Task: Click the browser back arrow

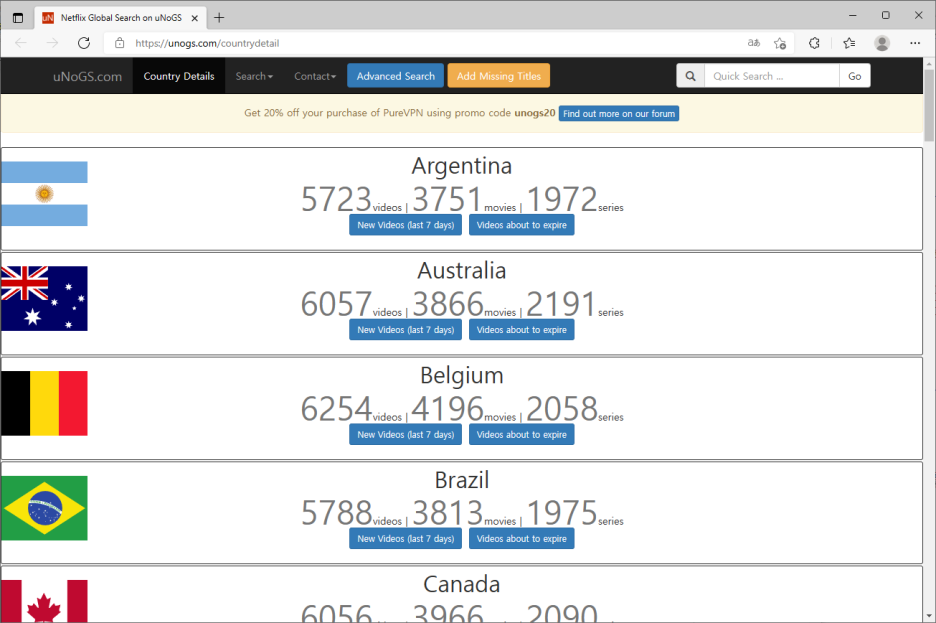Action: click(x=21, y=43)
